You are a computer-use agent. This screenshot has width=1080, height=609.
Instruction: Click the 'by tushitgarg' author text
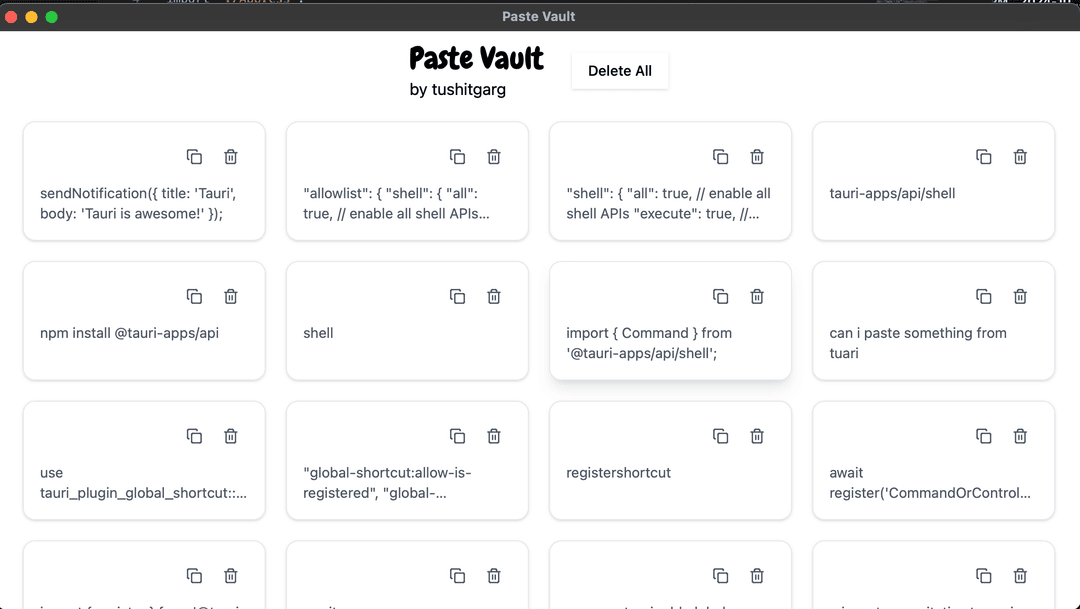pos(458,90)
